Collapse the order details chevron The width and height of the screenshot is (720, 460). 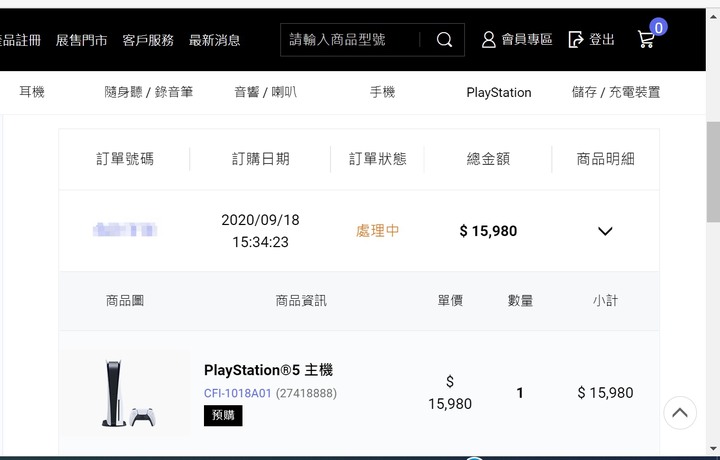click(x=605, y=231)
